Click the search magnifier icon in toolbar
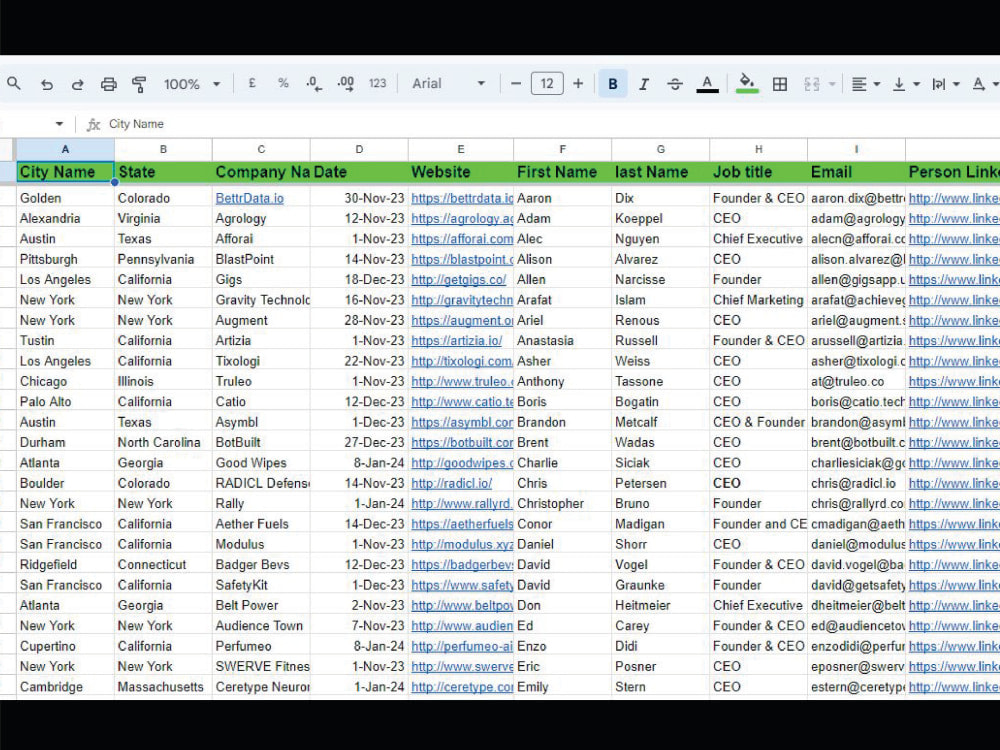The image size is (1000, 750). tap(14, 84)
